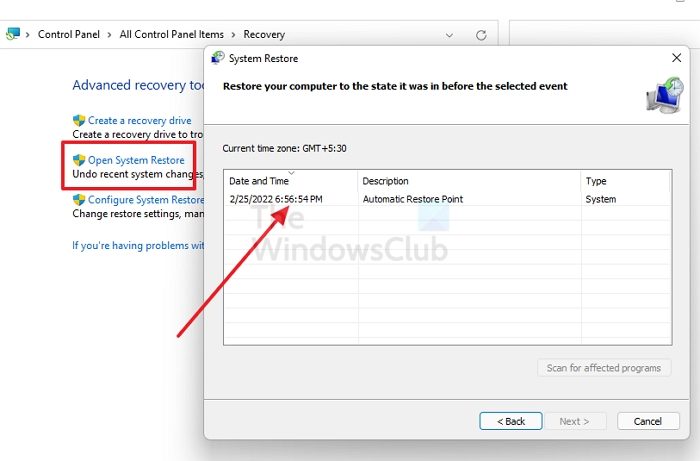The image size is (700, 461).
Task: Open the If you're having problems link
Action: click(138, 245)
